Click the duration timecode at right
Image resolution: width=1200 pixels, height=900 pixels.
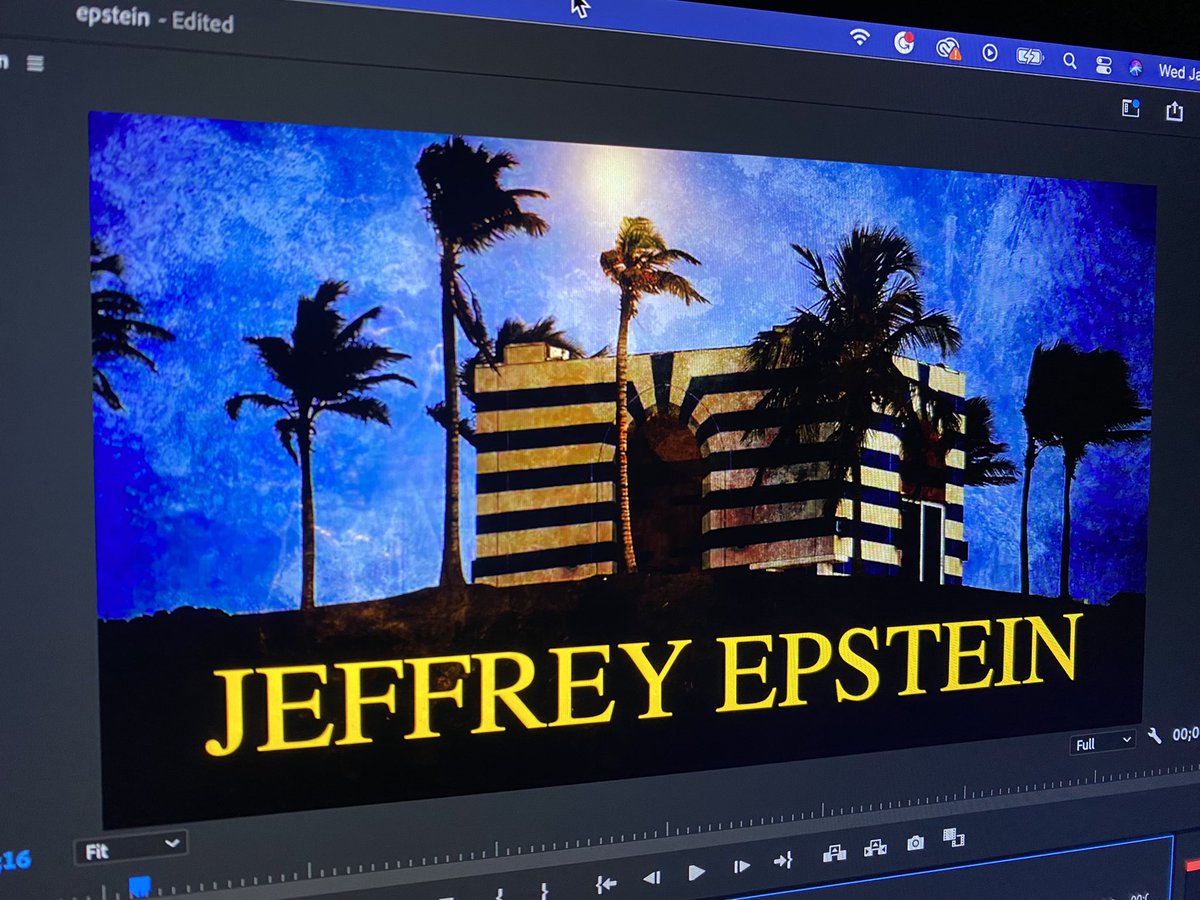coord(1187,734)
